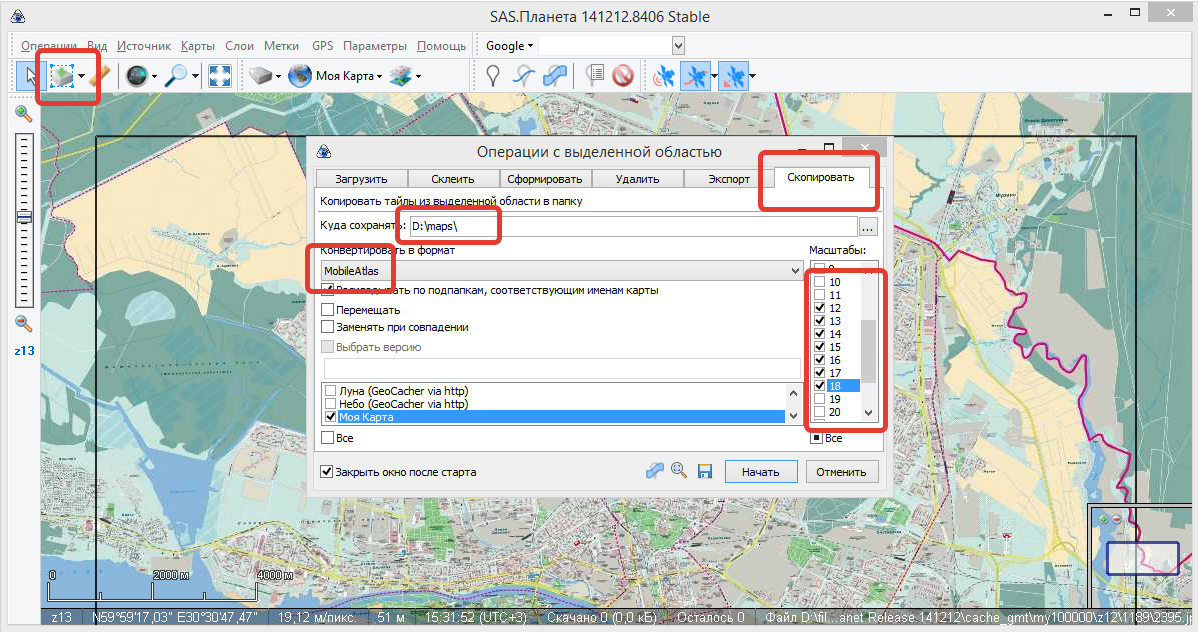Enable Заменять при совпадении option
This screenshot has width=1198, height=632.
(x=328, y=327)
